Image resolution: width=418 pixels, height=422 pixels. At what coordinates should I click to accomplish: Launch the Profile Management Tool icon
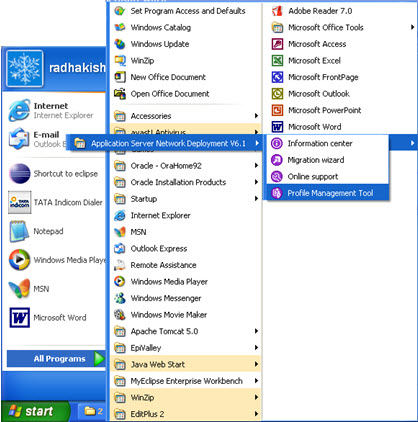coord(276,193)
